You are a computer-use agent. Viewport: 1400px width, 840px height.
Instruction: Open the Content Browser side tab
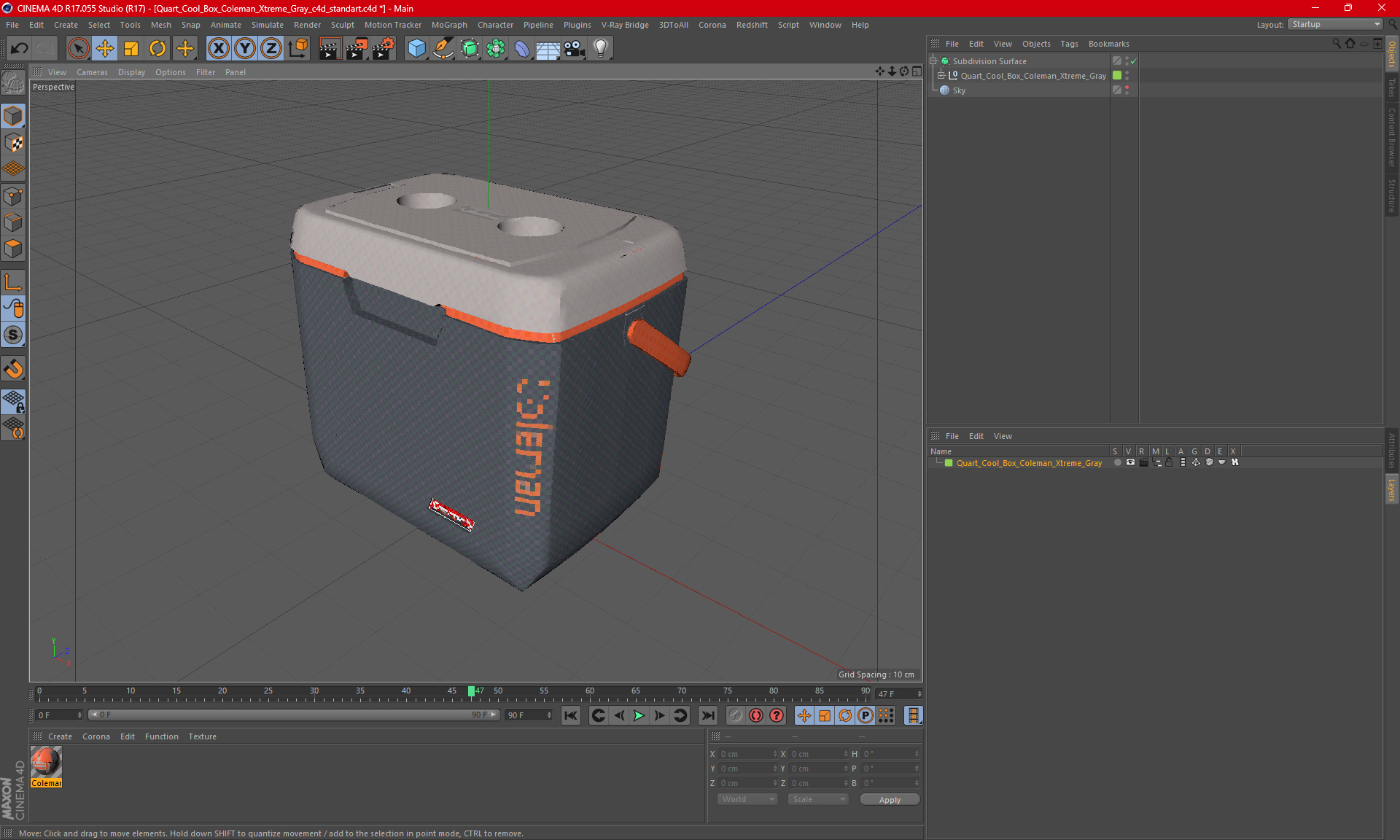[x=1391, y=137]
